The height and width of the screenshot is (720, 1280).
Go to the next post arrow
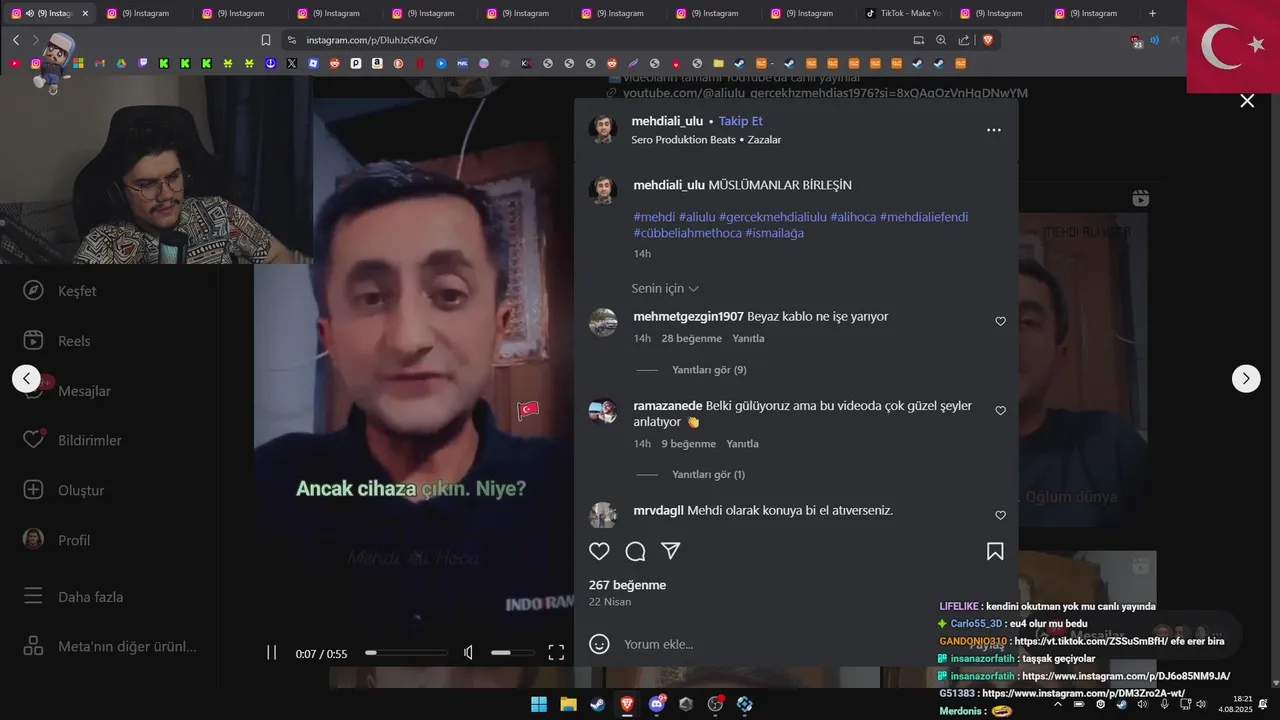1245,378
